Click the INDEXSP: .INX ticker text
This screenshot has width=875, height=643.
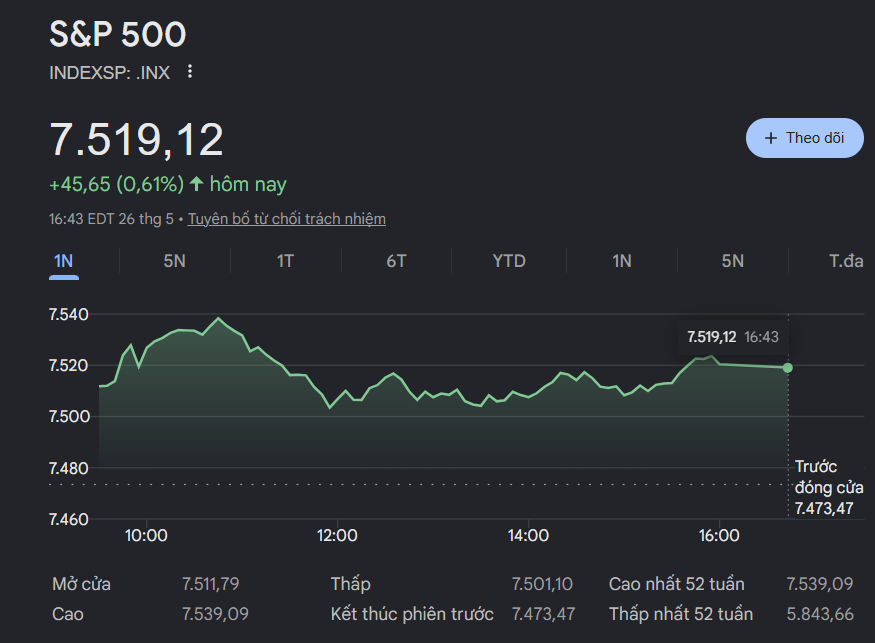[109, 73]
